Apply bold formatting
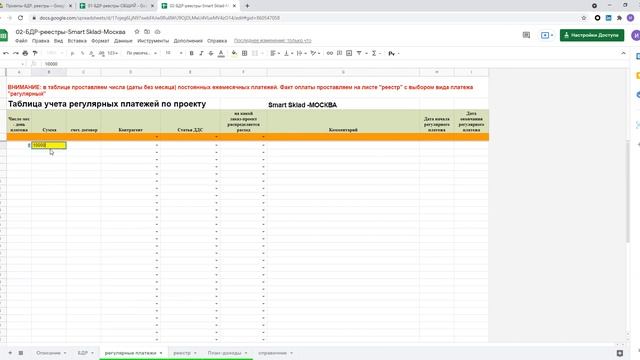The height and width of the screenshot is (360, 640). click(191, 53)
